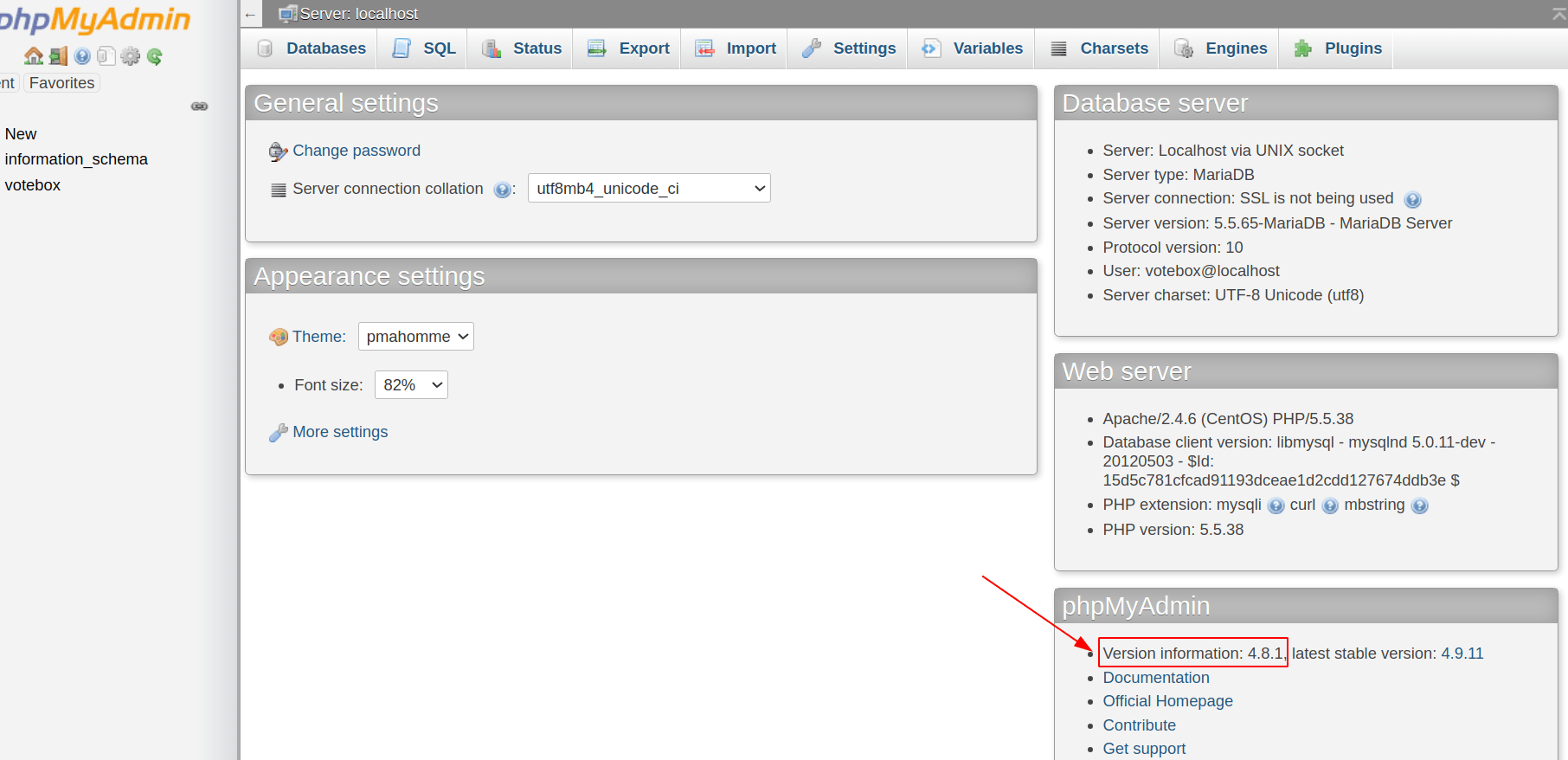Click the latest stable version 4.9.11 link
Screen dimensions: 1568x760
1462,654
